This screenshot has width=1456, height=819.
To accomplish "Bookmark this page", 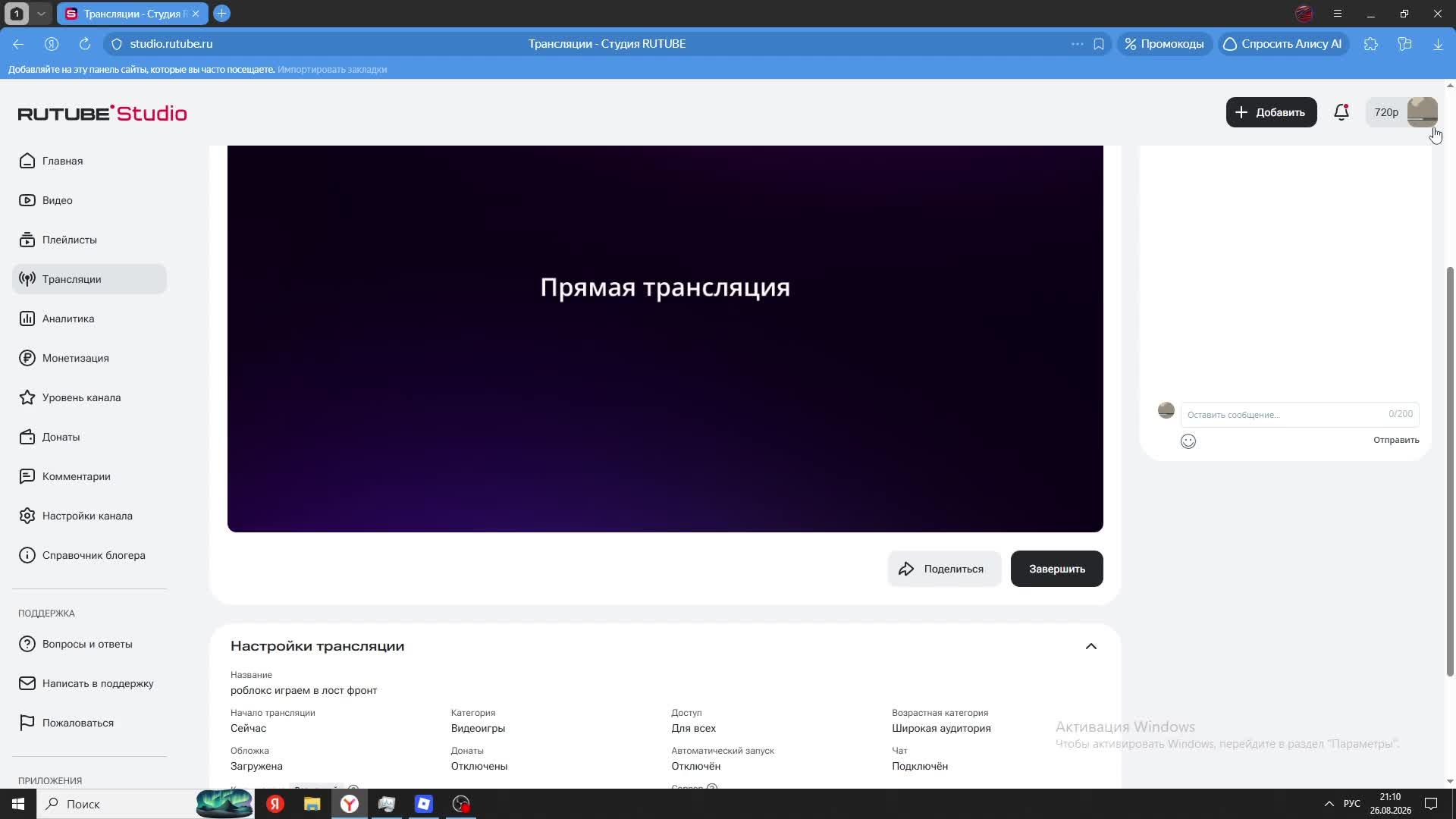I will pyautogui.click(x=1099, y=44).
